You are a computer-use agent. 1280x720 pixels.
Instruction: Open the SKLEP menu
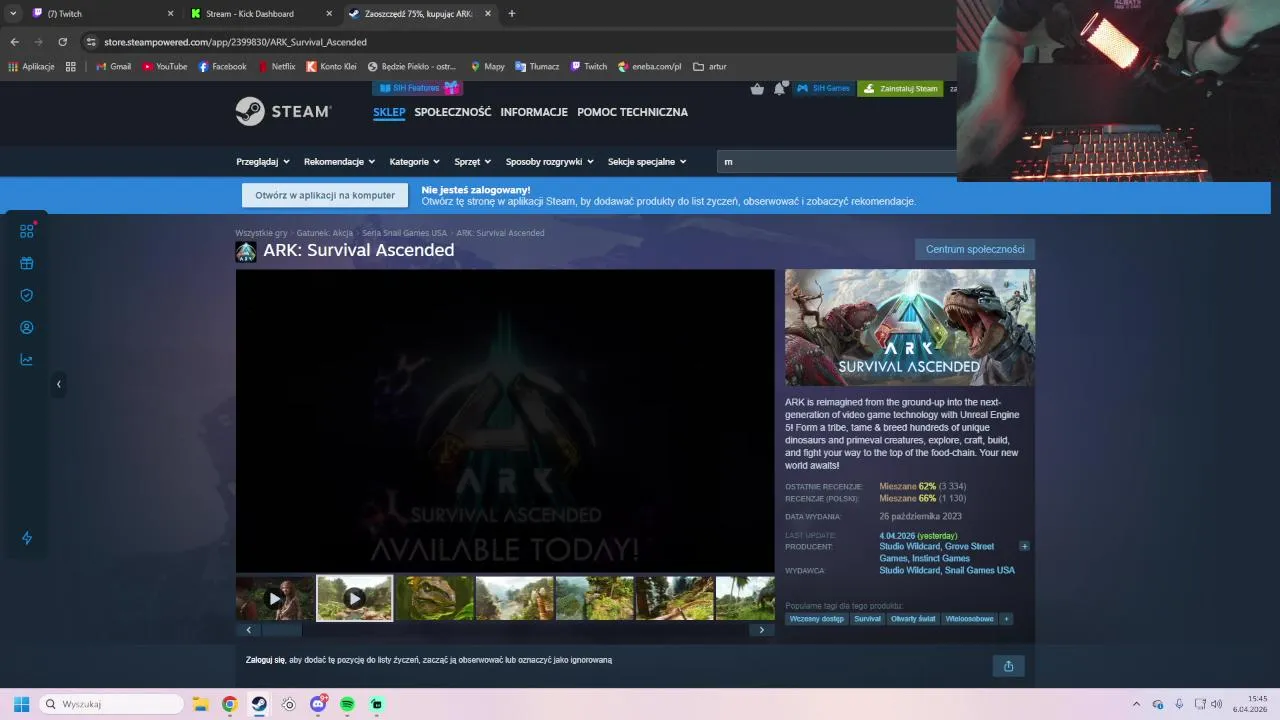point(389,112)
